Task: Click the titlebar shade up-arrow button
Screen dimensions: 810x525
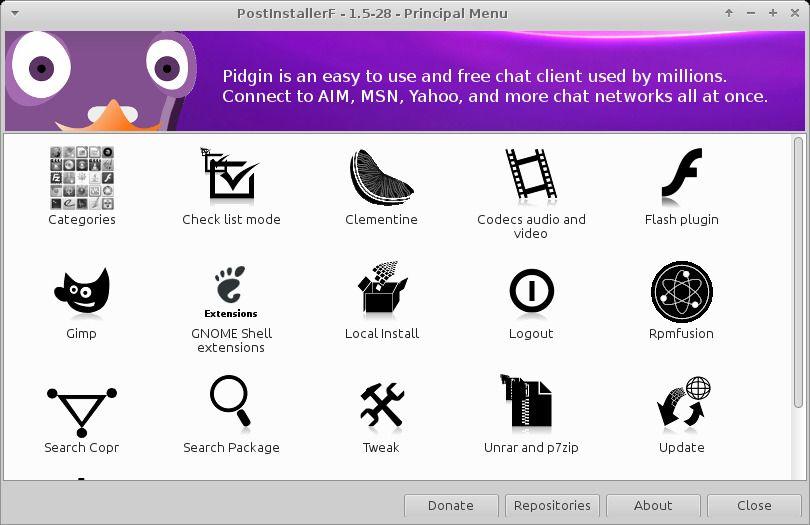Action: [x=729, y=13]
